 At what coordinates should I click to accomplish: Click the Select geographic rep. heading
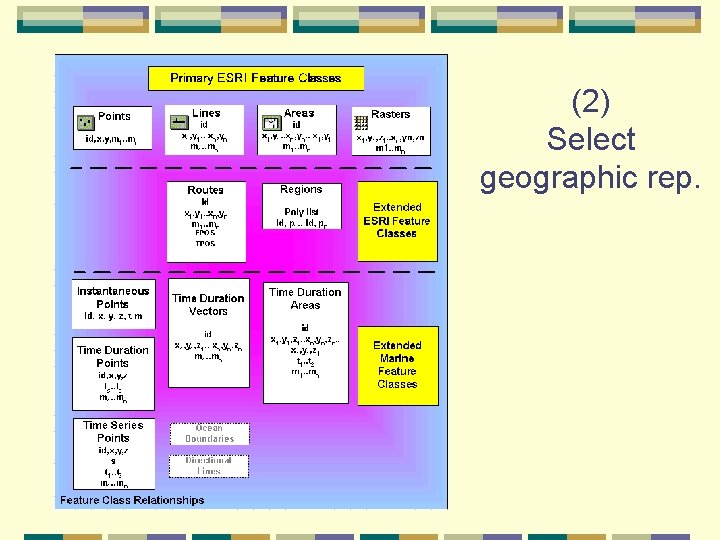[591, 159]
